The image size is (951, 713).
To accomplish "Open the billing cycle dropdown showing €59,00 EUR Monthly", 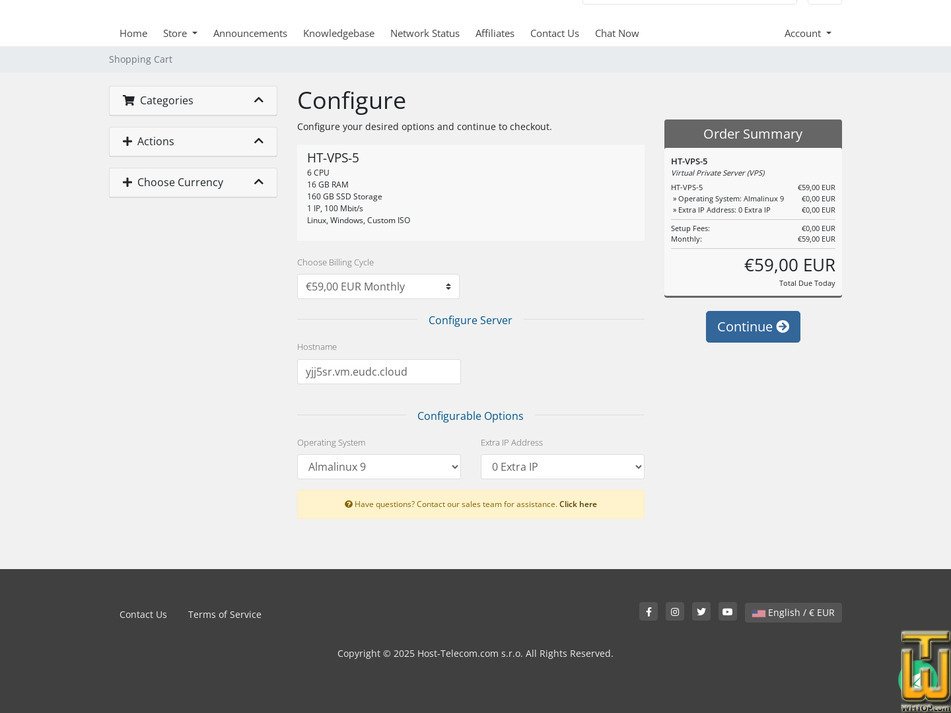I will pyautogui.click(x=378, y=286).
